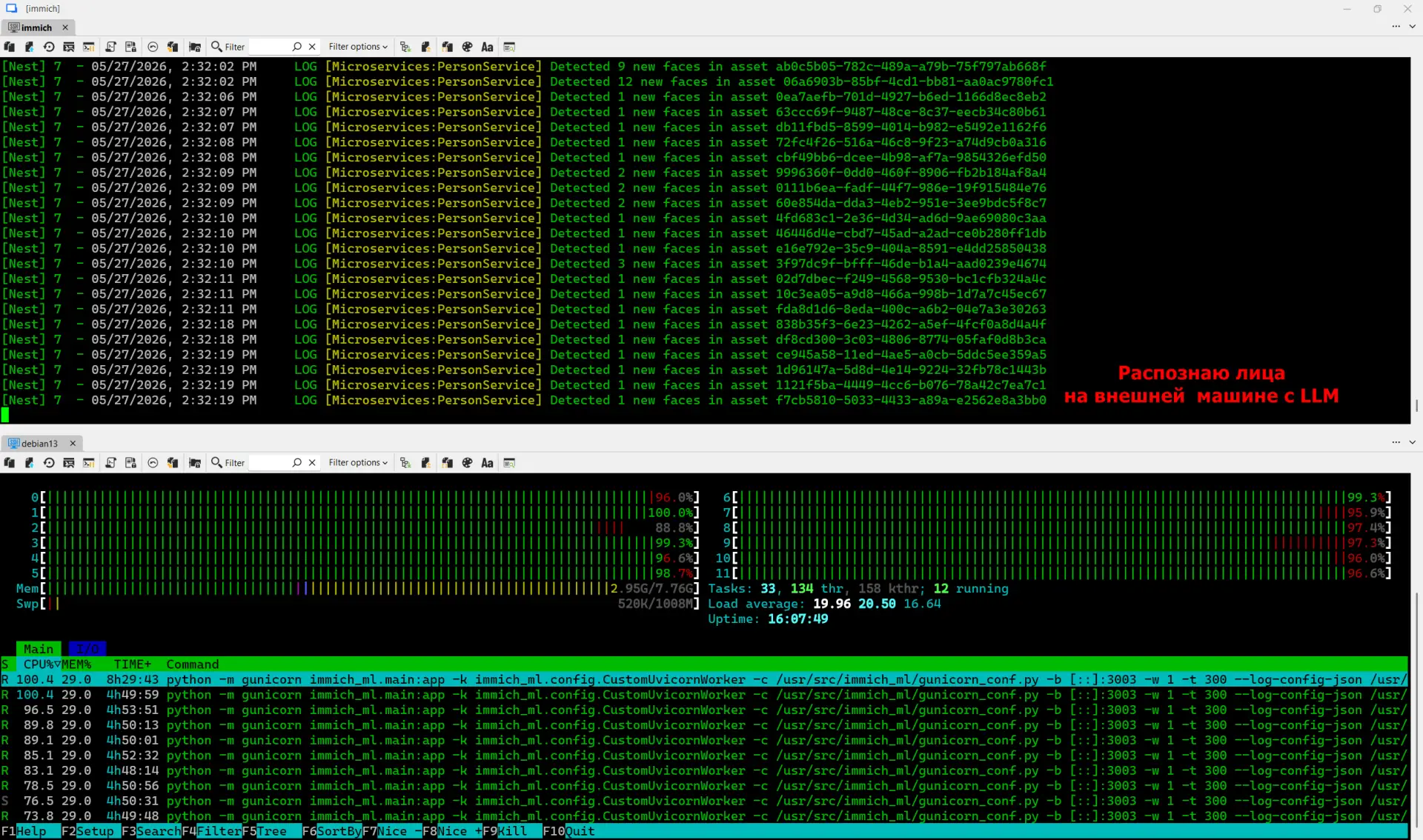Click the Aa font icon in debian13 toolbar
Image resolution: width=1423 pixels, height=840 pixels.
pyautogui.click(x=487, y=463)
